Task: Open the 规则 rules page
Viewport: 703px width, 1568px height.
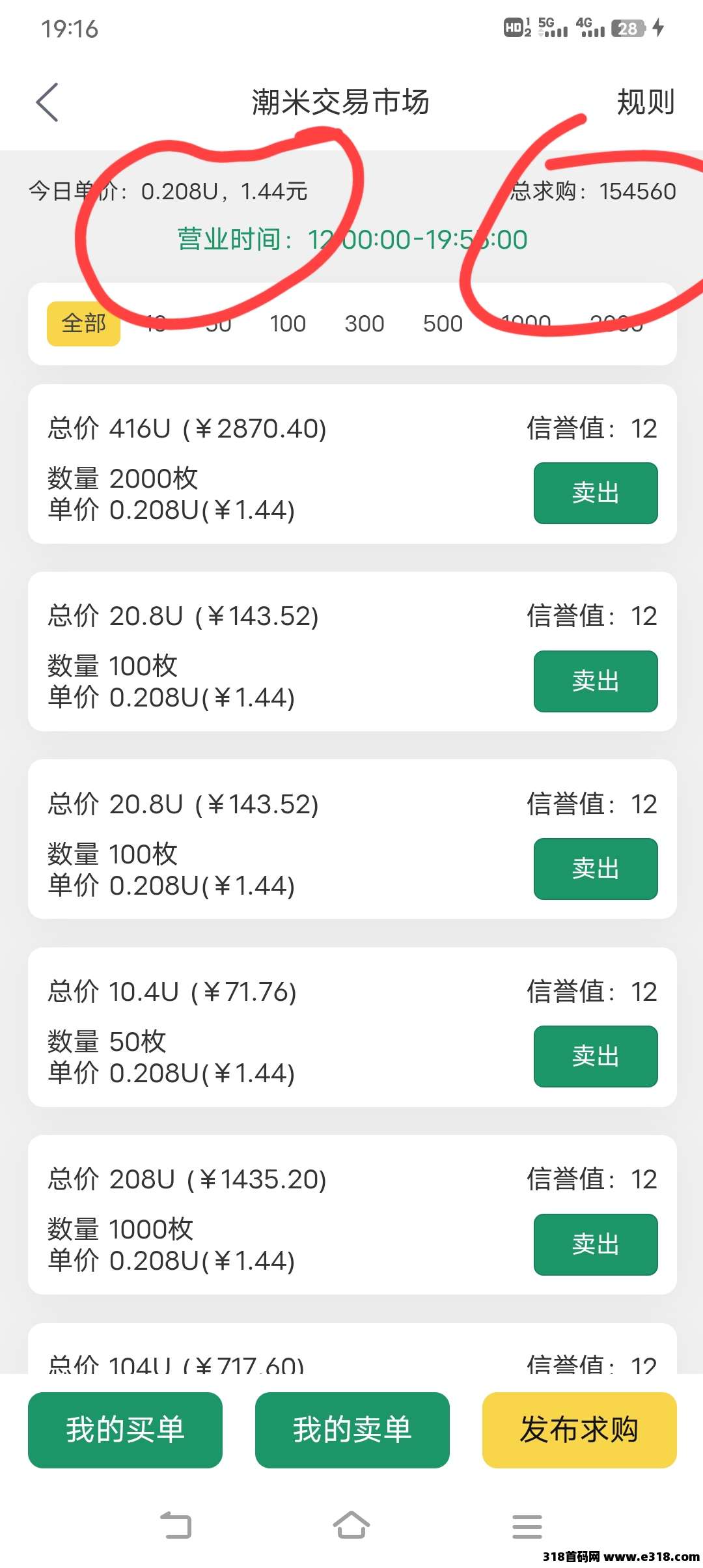Action: click(x=645, y=102)
